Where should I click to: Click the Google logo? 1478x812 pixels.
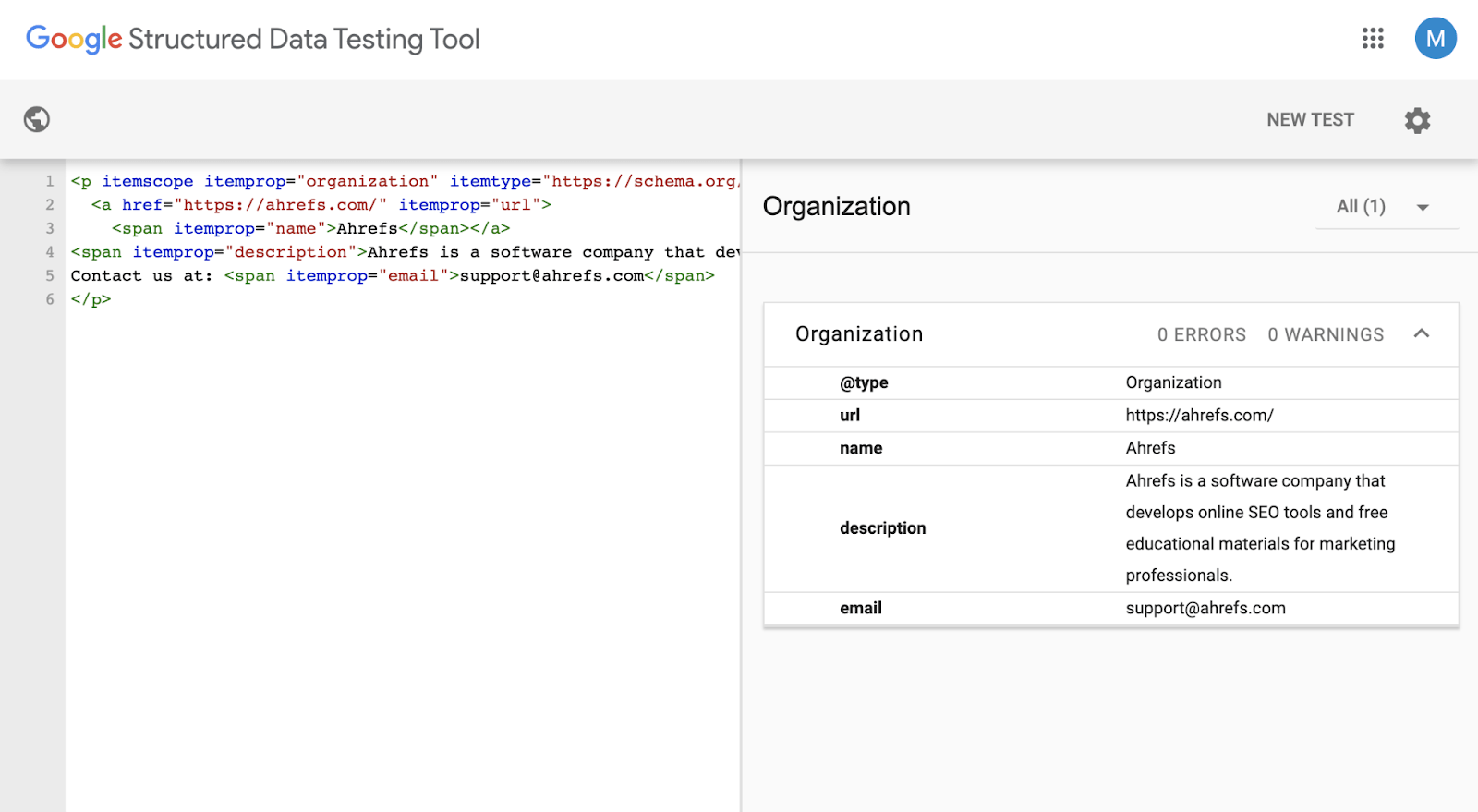point(74,39)
